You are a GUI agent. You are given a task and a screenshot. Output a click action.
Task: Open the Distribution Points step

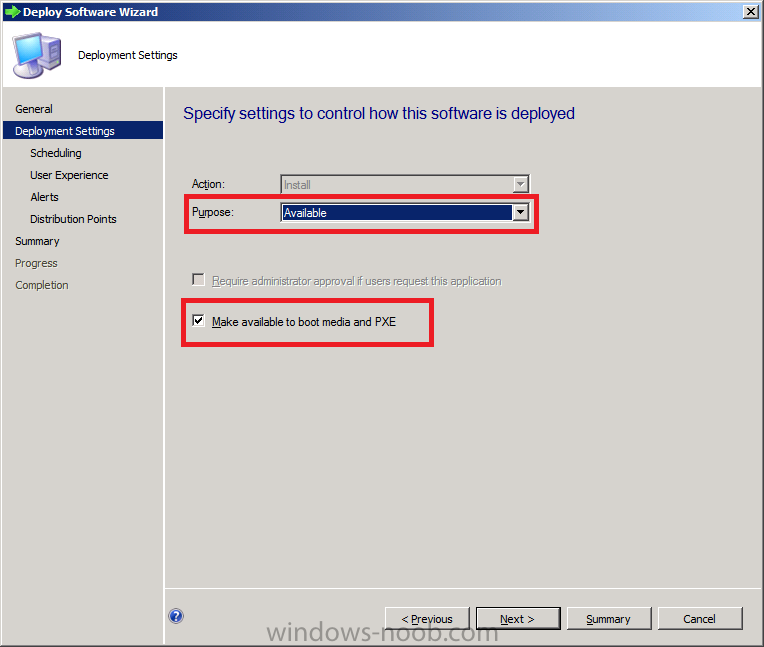[x=73, y=219]
